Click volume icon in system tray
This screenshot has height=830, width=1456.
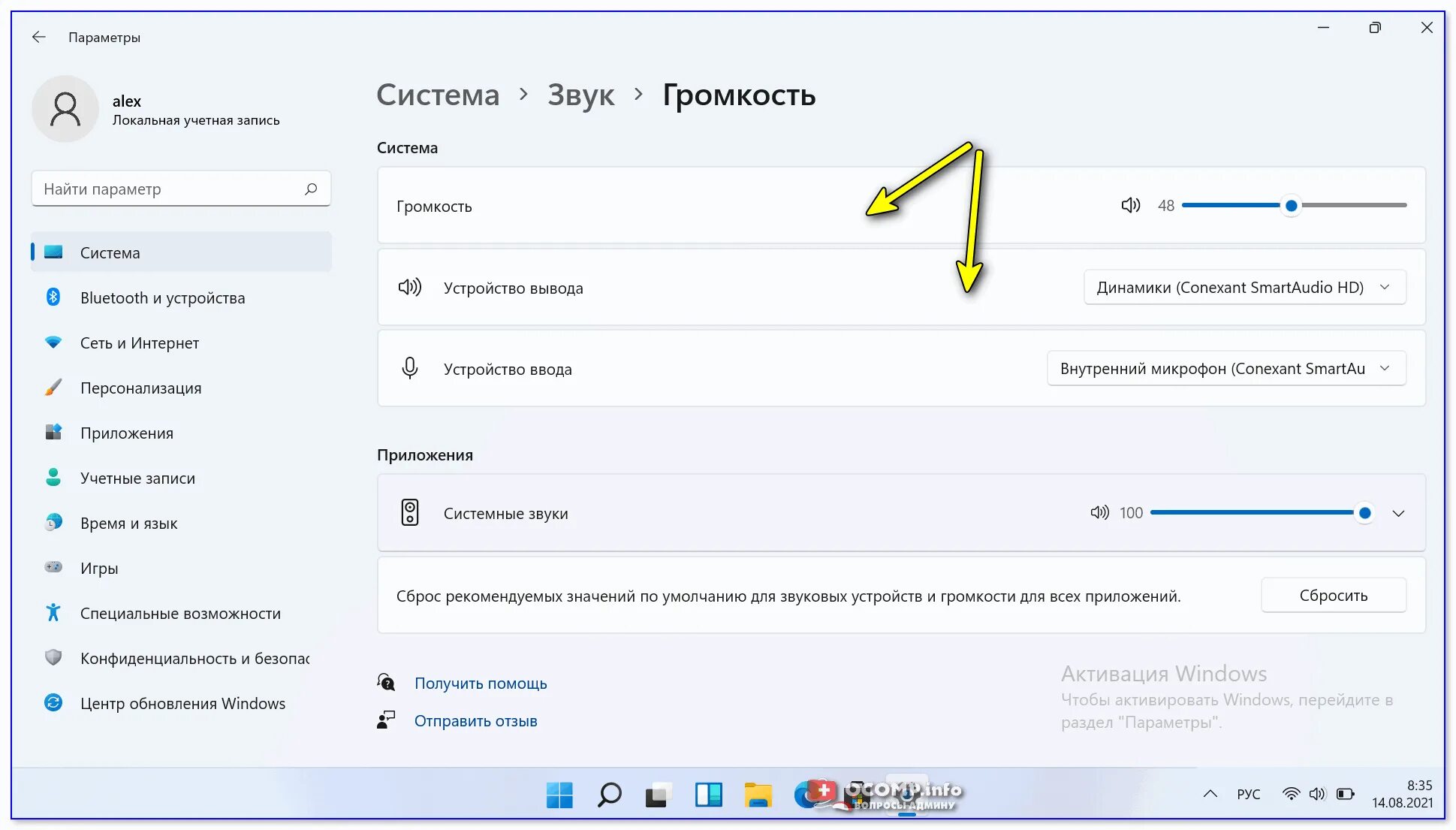[1317, 794]
